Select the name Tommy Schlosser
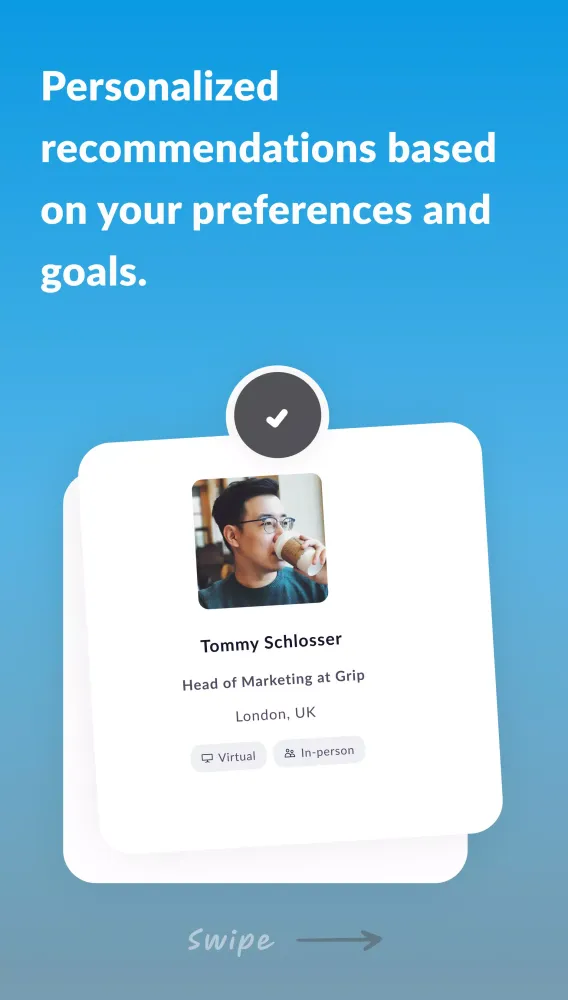Image resolution: width=568 pixels, height=1000 pixels. click(271, 643)
